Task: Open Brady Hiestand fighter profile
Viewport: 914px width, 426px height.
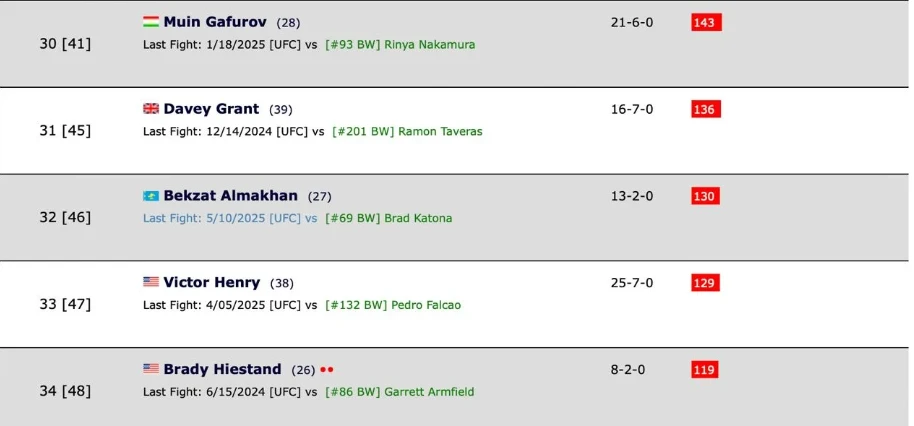Action: point(222,369)
